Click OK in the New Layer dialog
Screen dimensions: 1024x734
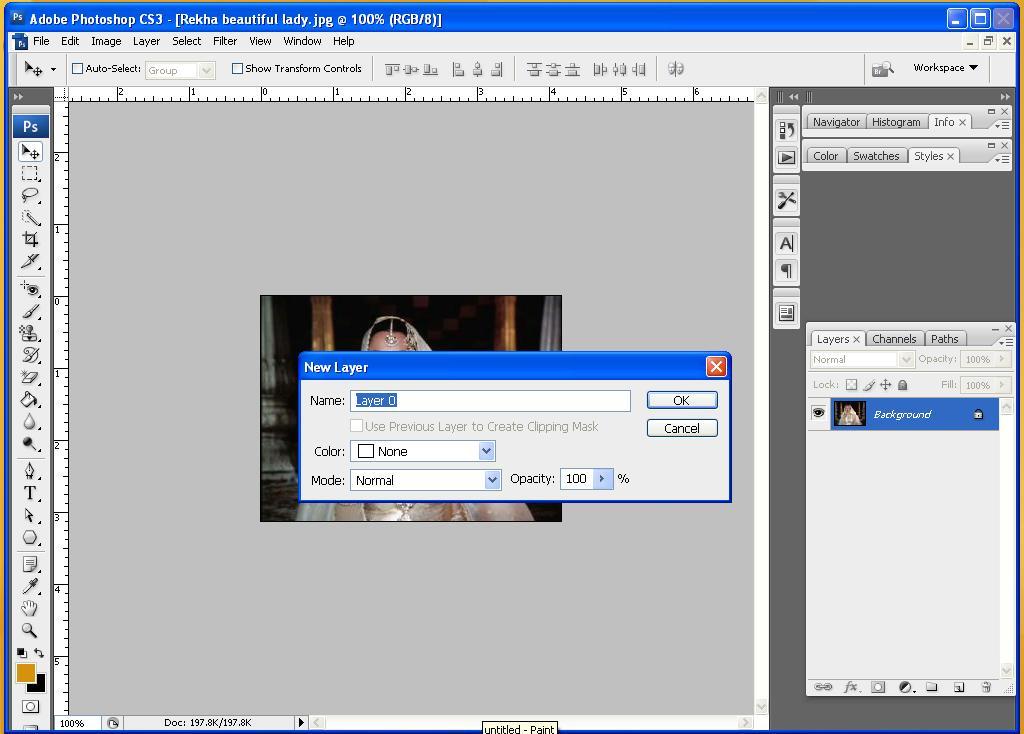point(682,399)
